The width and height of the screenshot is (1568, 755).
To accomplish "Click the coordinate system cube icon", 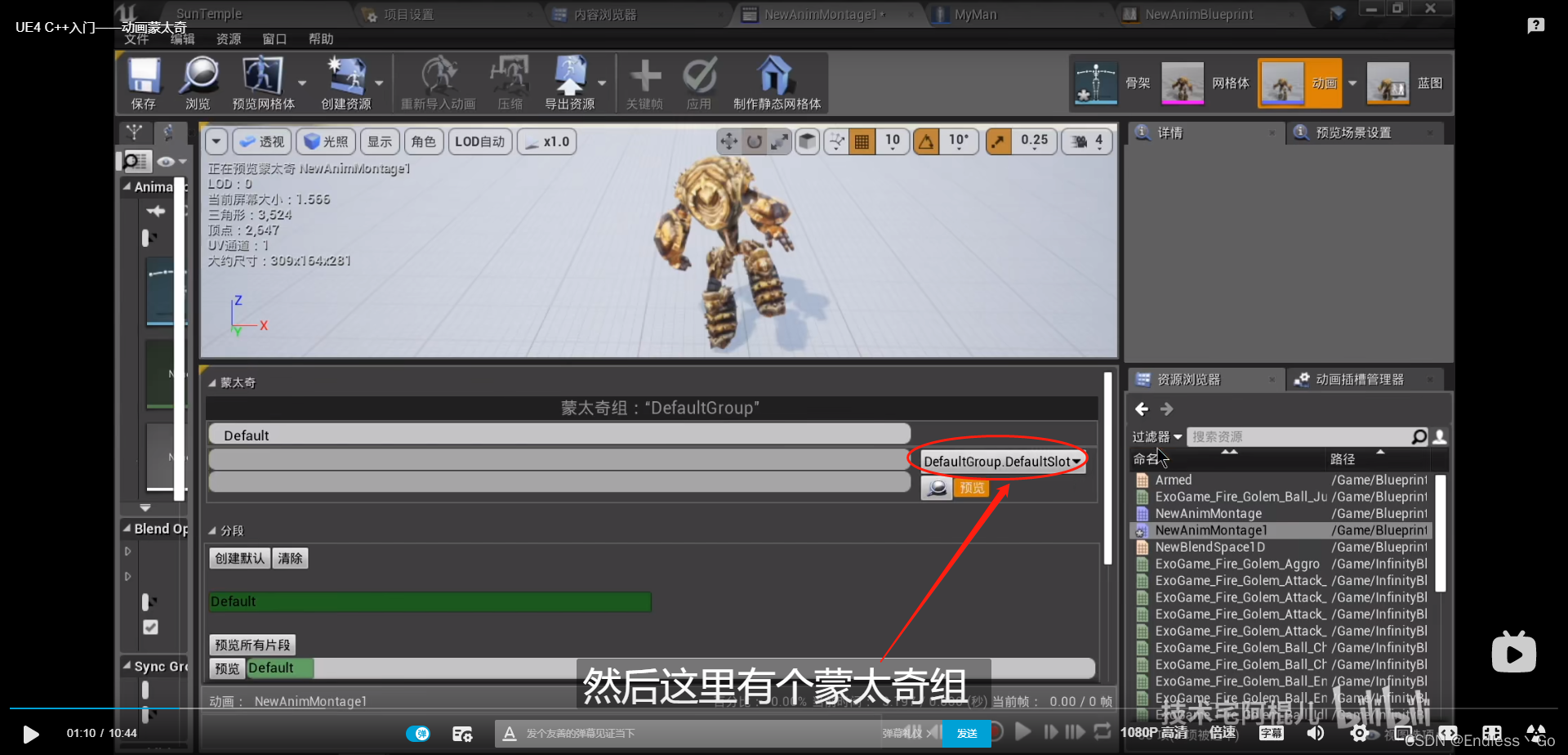I will [808, 141].
